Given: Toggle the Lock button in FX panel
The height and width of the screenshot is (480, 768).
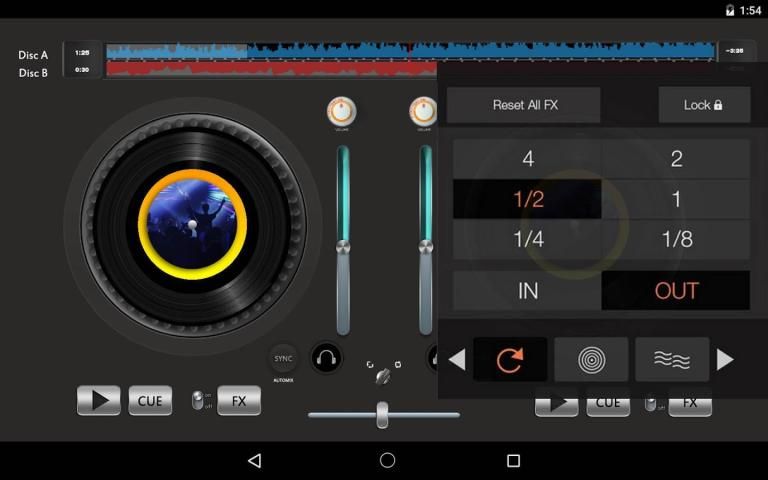Looking at the screenshot, I should pyautogui.click(x=703, y=105).
